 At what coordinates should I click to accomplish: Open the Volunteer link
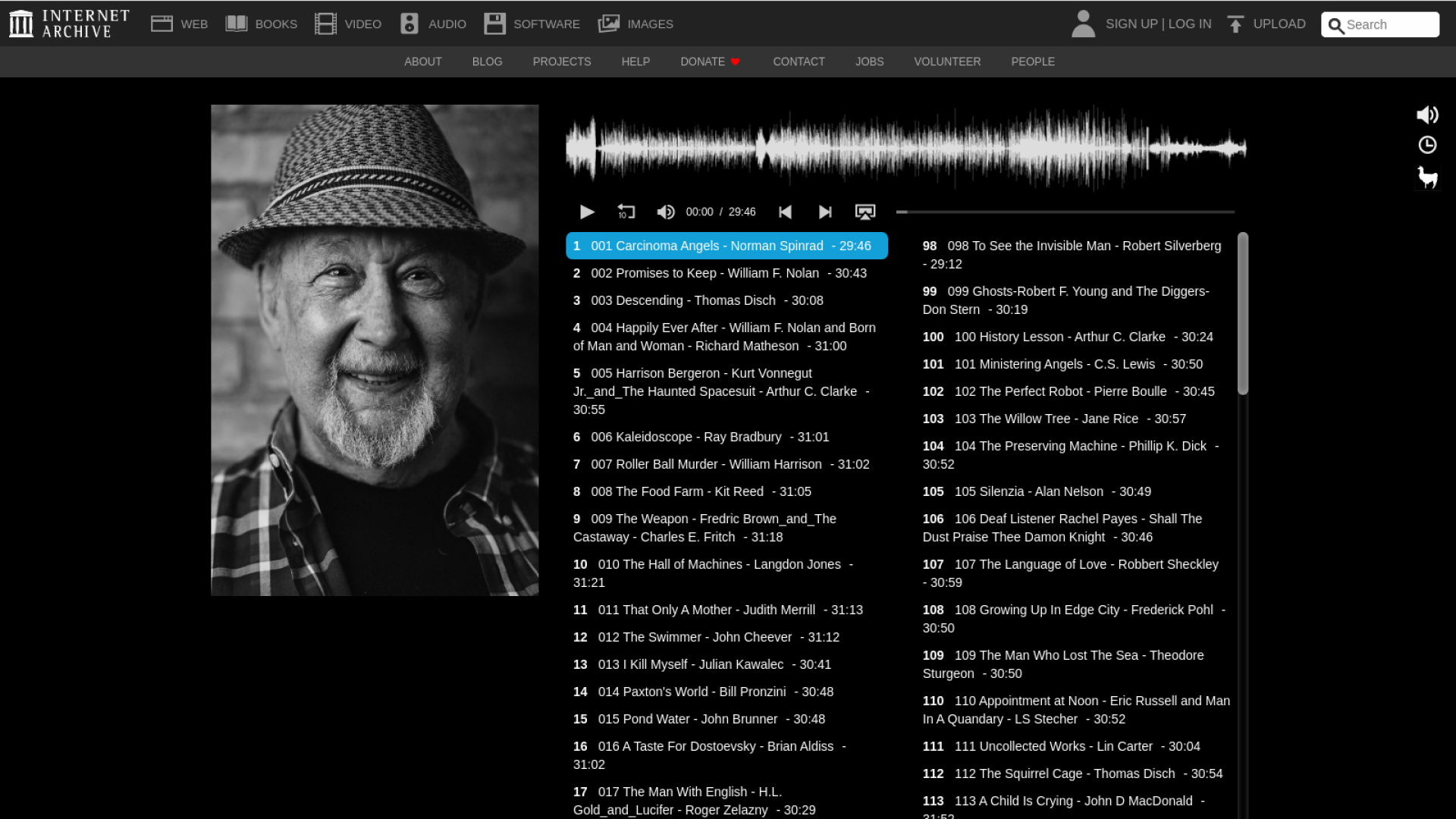pyautogui.click(x=947, y=61)
